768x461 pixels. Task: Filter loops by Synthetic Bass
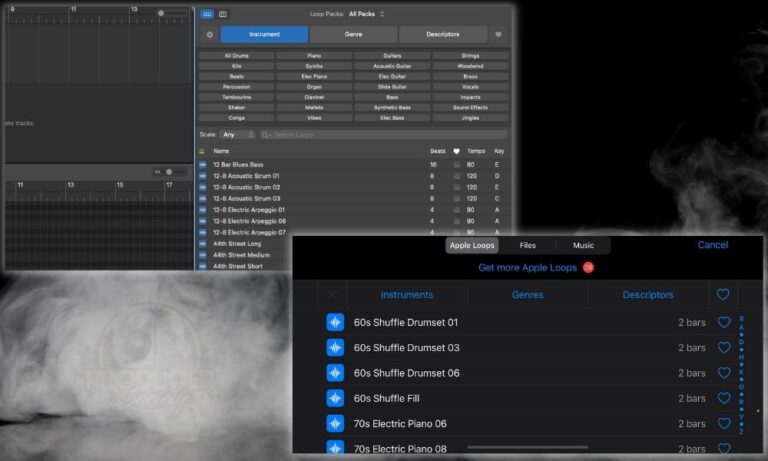392,107
